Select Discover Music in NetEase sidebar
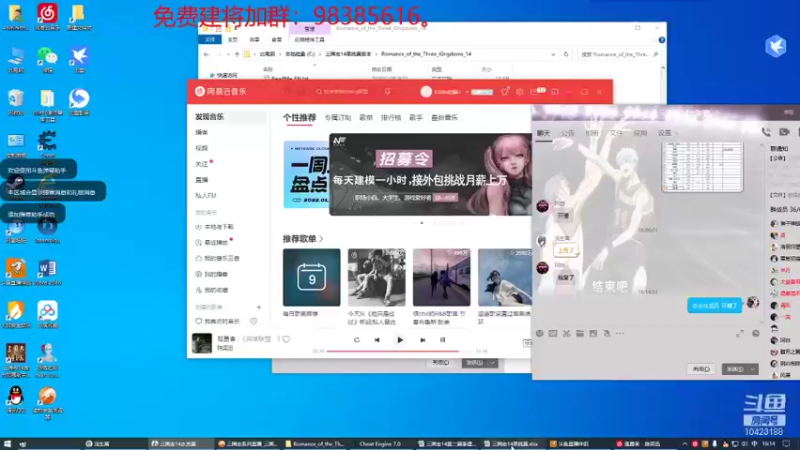 pyautogui.click(x=209, y=117)
